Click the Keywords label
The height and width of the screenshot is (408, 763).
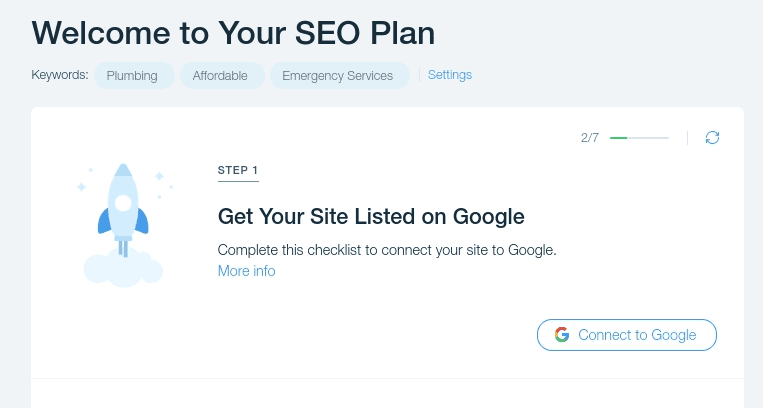coord(60,75)
